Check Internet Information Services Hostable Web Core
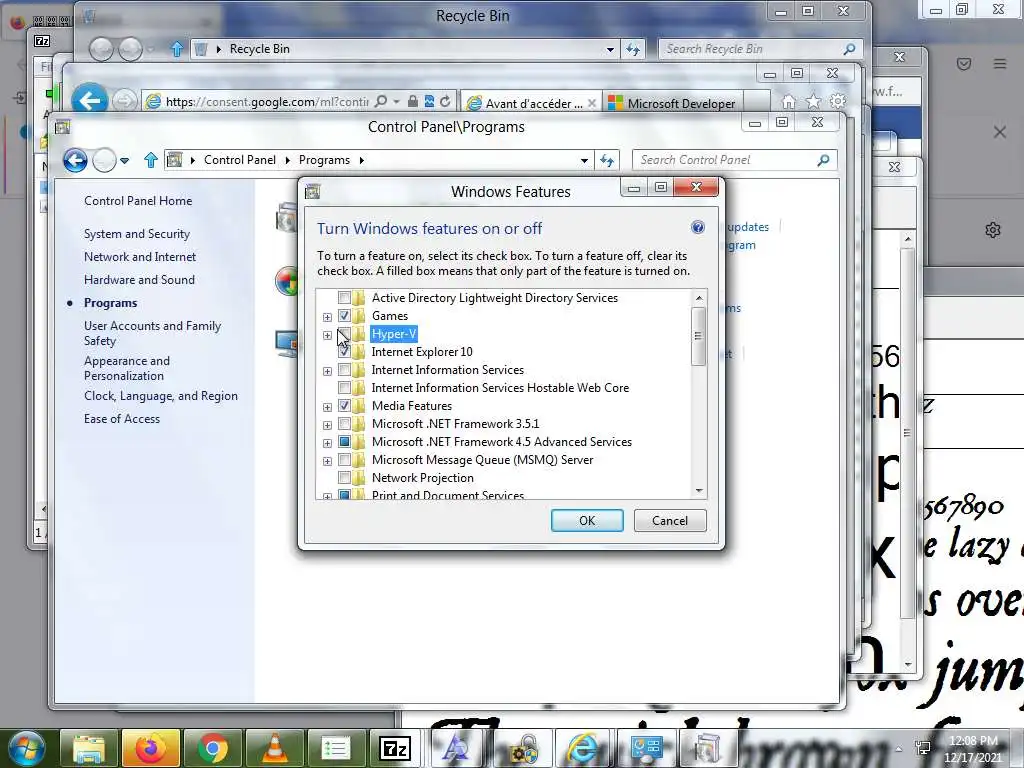This screenshot has width=1024, height=768. tap(344, 388)
